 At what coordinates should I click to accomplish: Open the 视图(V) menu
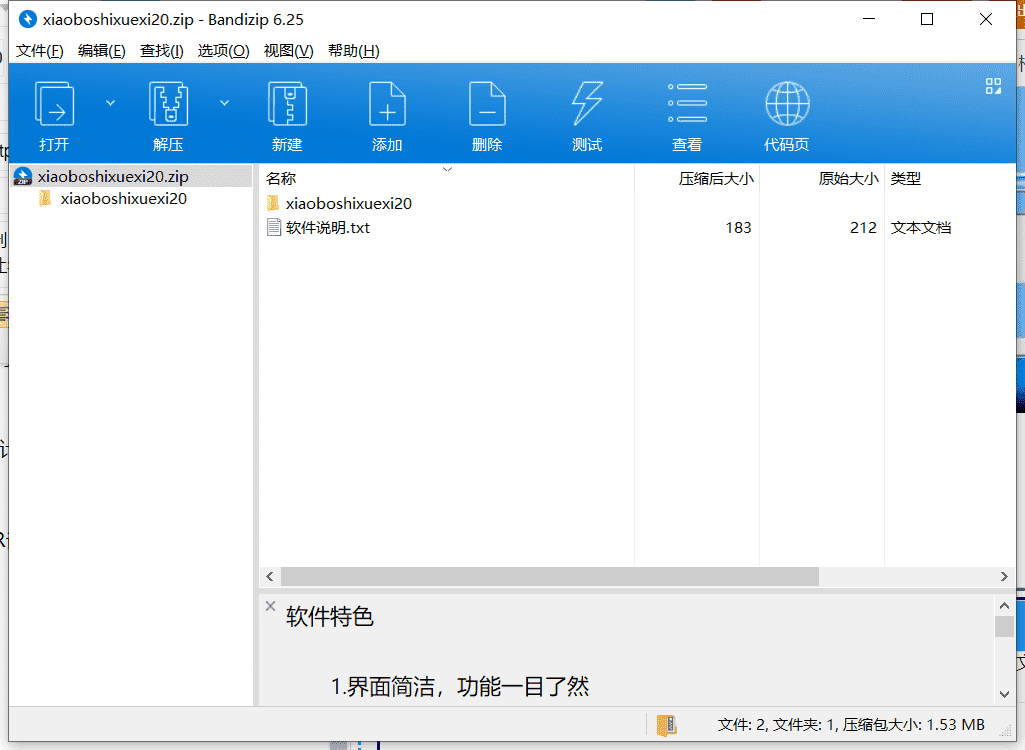pos(288,51)
